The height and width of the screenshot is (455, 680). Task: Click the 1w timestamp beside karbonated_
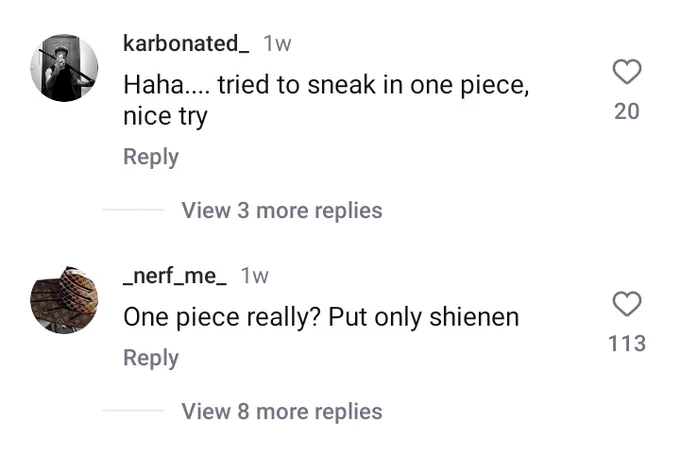pos(278,43)
